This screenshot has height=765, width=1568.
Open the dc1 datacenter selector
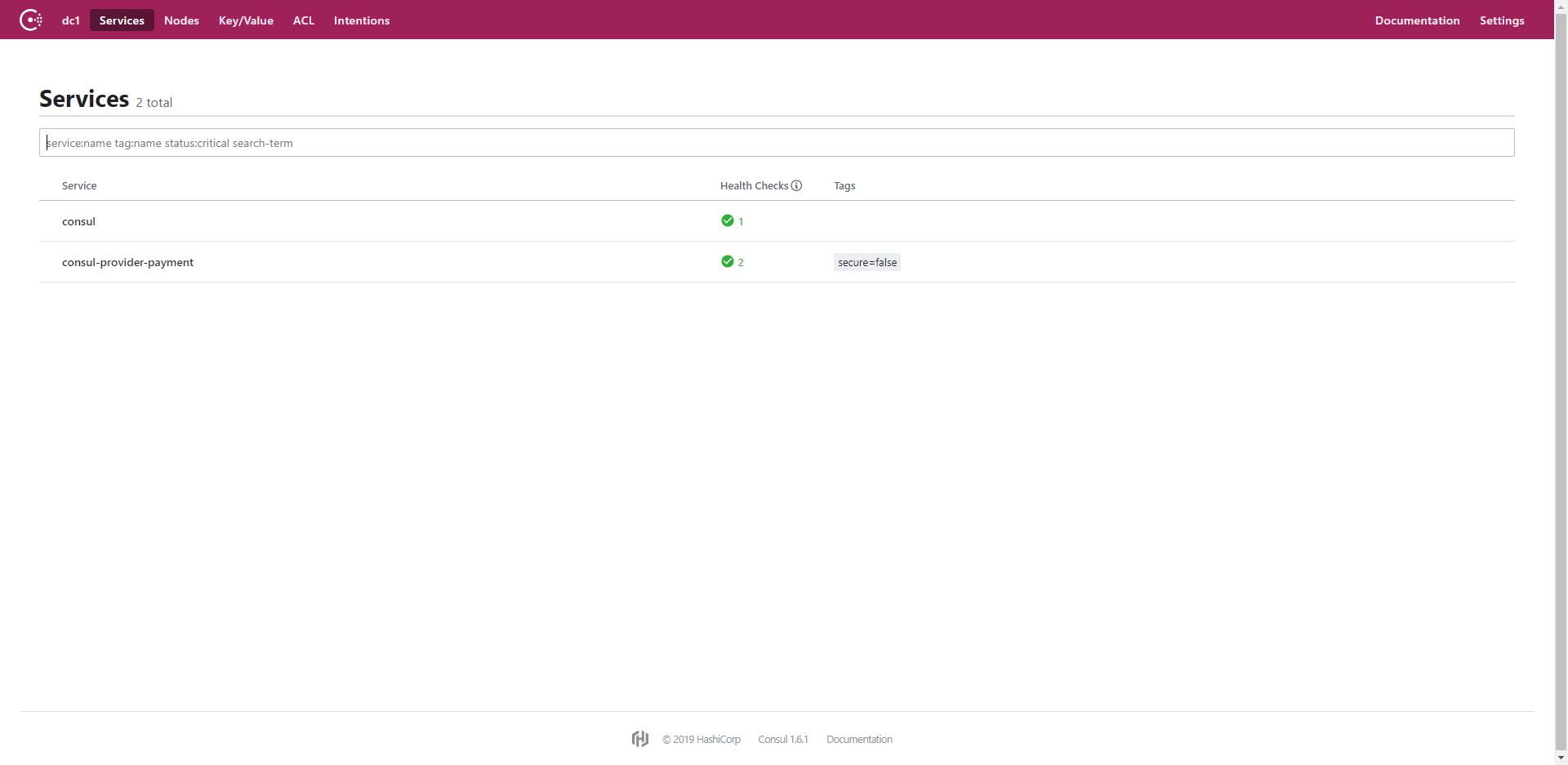coord(71,20)
